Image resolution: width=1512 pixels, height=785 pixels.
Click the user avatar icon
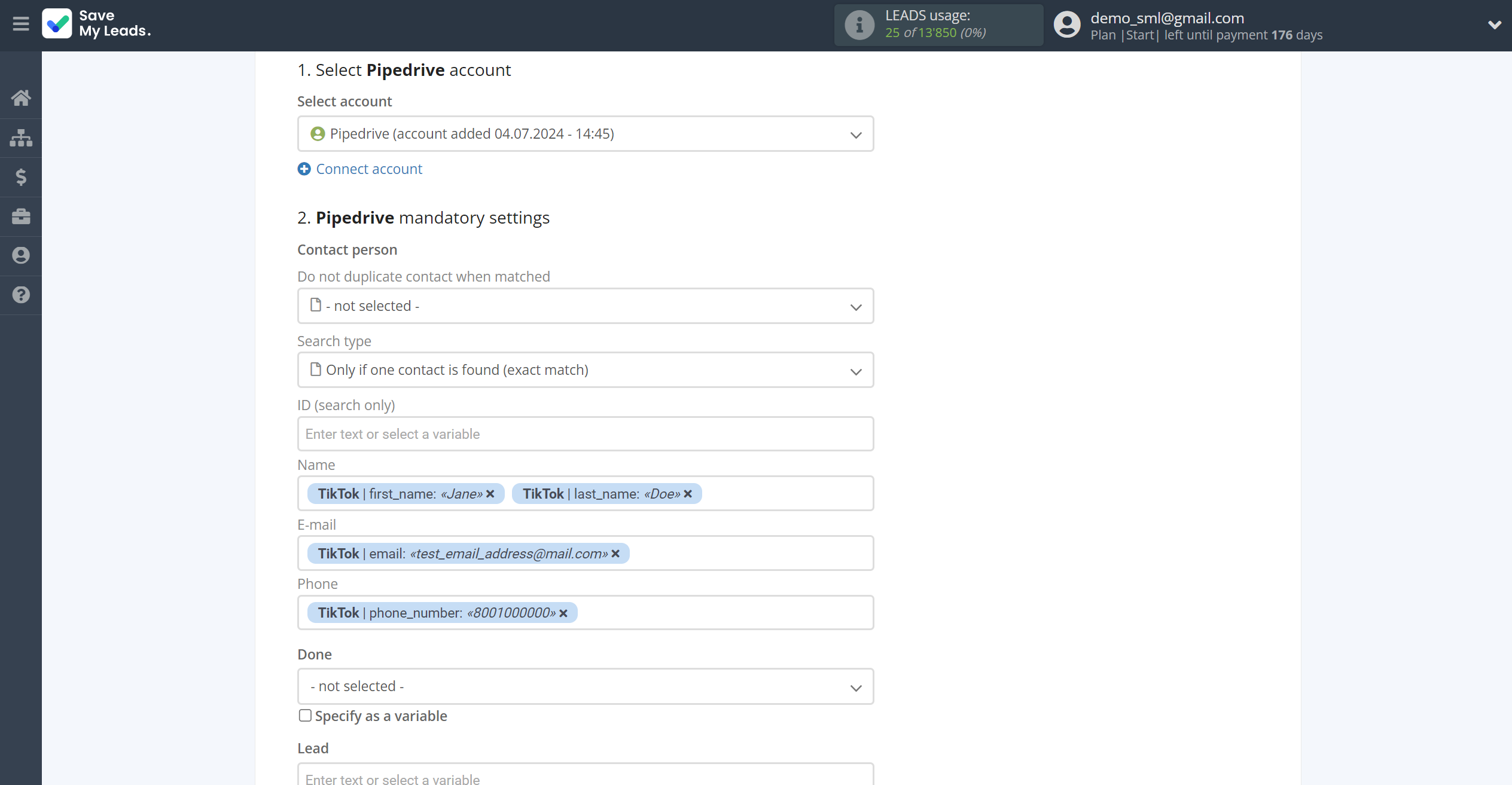click(x=1067, y=25)
